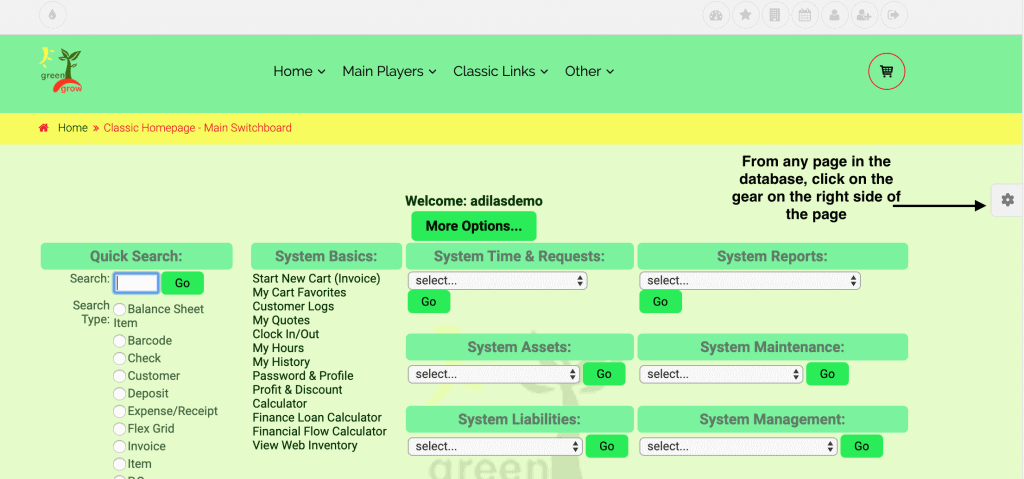Click Home in the breadcrumb

point(72,128)
